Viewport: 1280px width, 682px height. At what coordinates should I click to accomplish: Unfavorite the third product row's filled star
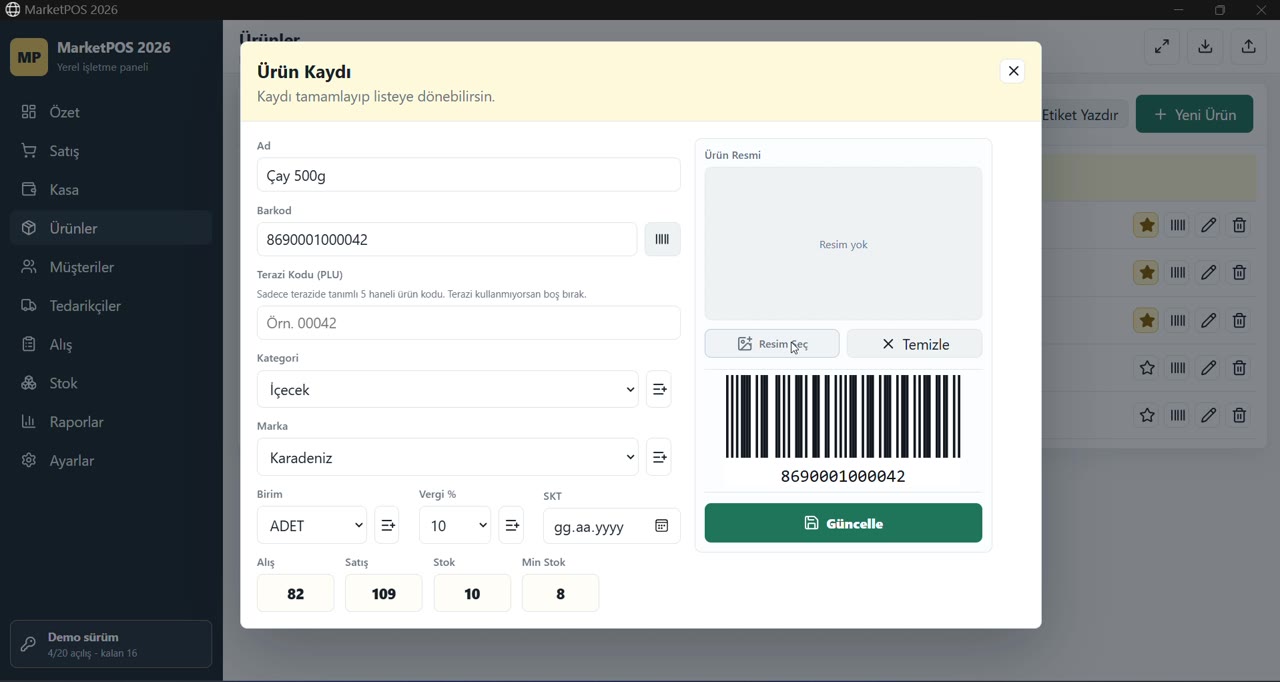pyautogui.click(x=1147, y=320)
